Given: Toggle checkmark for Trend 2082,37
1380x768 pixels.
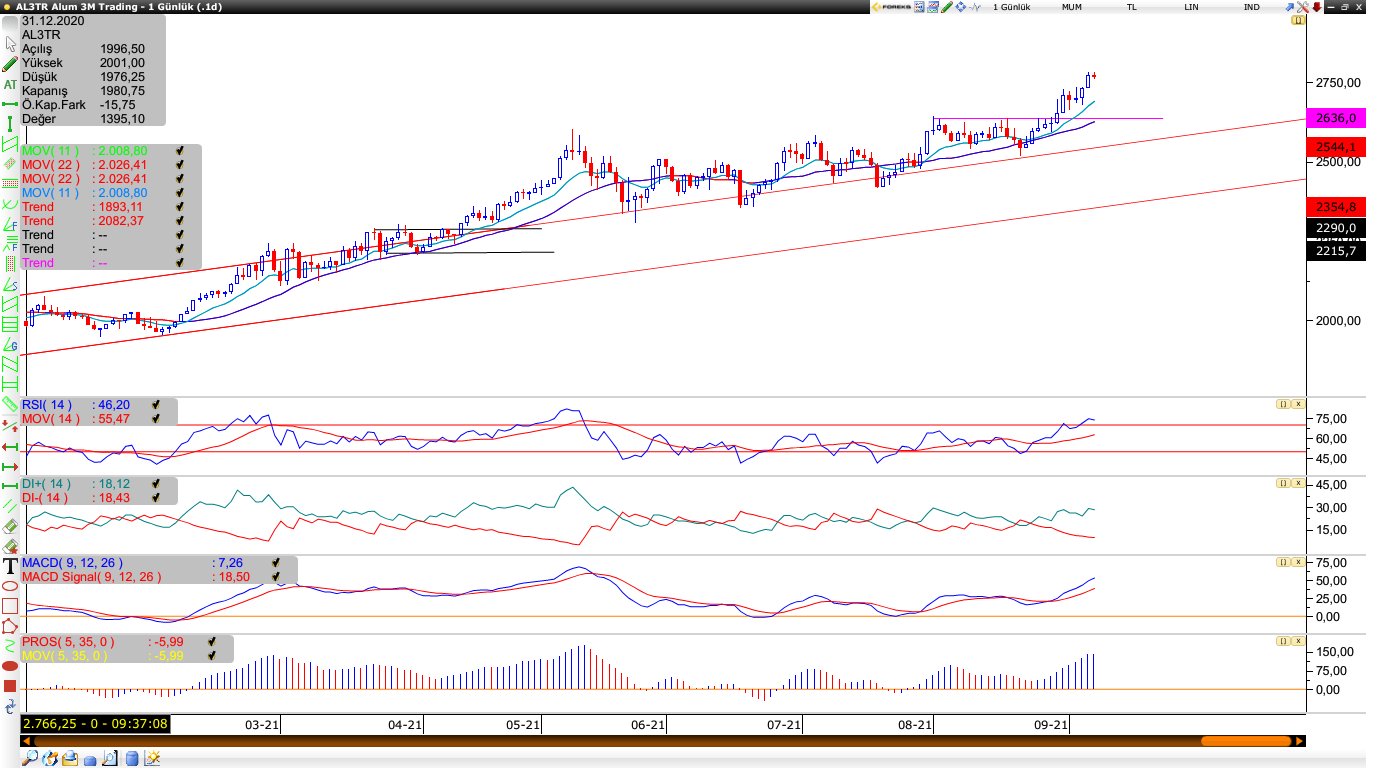Looking at the screenshot, I should (181, 220).
